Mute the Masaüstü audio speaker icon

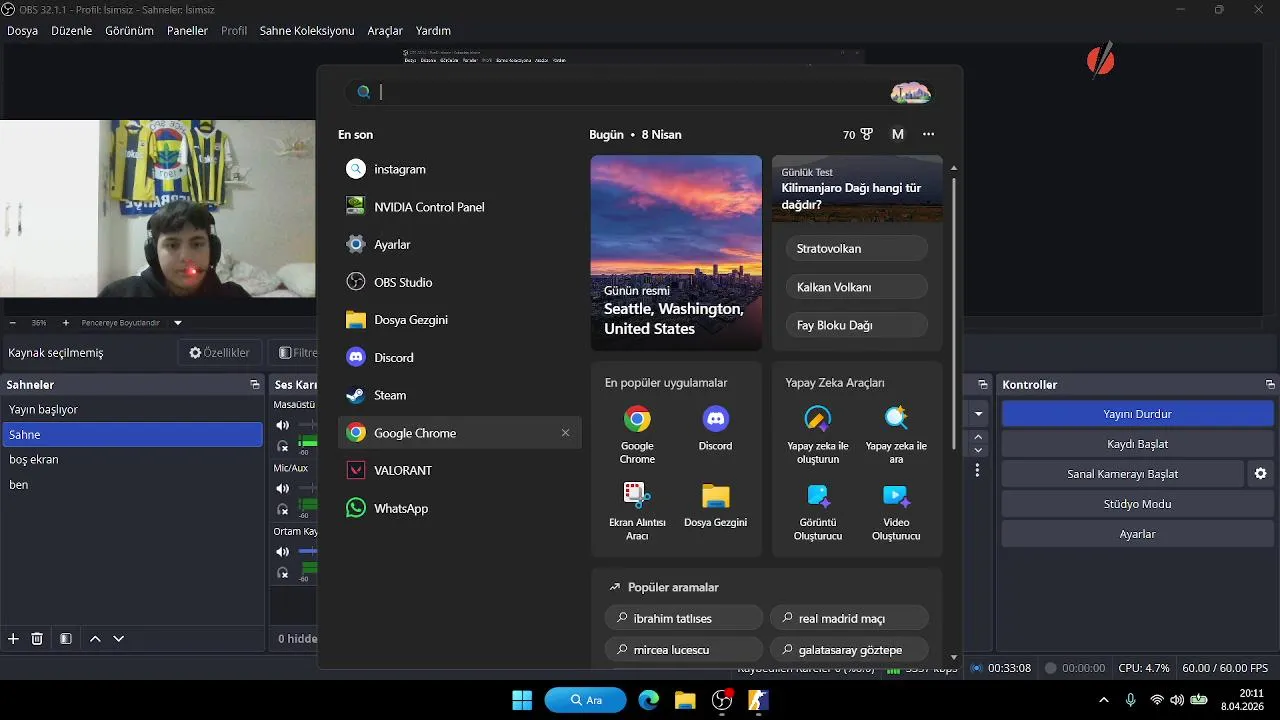coord(283,425)
